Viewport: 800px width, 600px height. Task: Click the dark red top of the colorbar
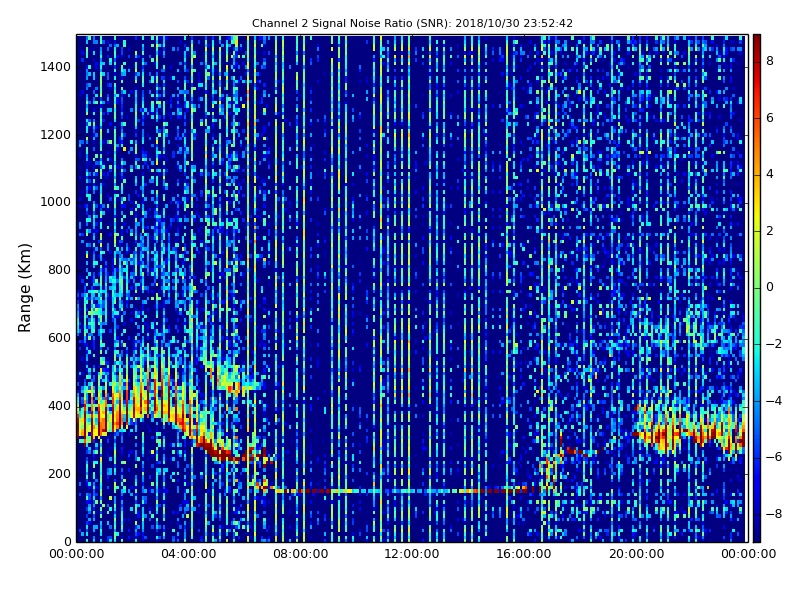(x=757, y=41)
